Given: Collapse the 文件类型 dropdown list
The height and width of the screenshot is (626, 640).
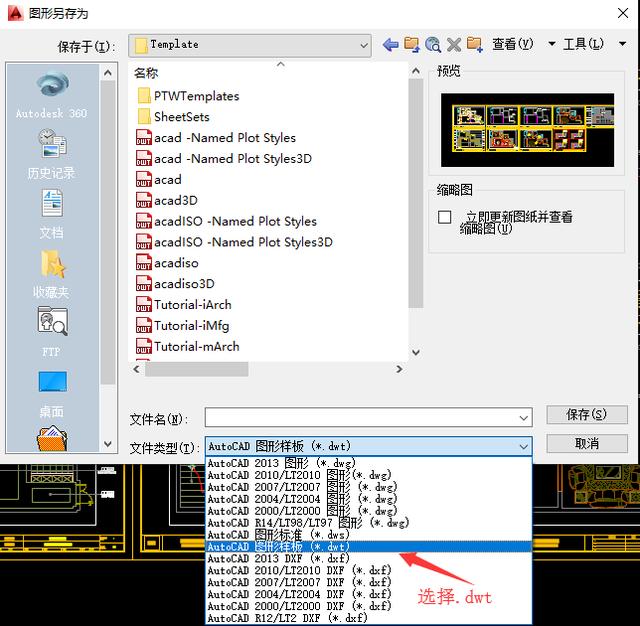Looking at the screenshot, I should point(523,447).
